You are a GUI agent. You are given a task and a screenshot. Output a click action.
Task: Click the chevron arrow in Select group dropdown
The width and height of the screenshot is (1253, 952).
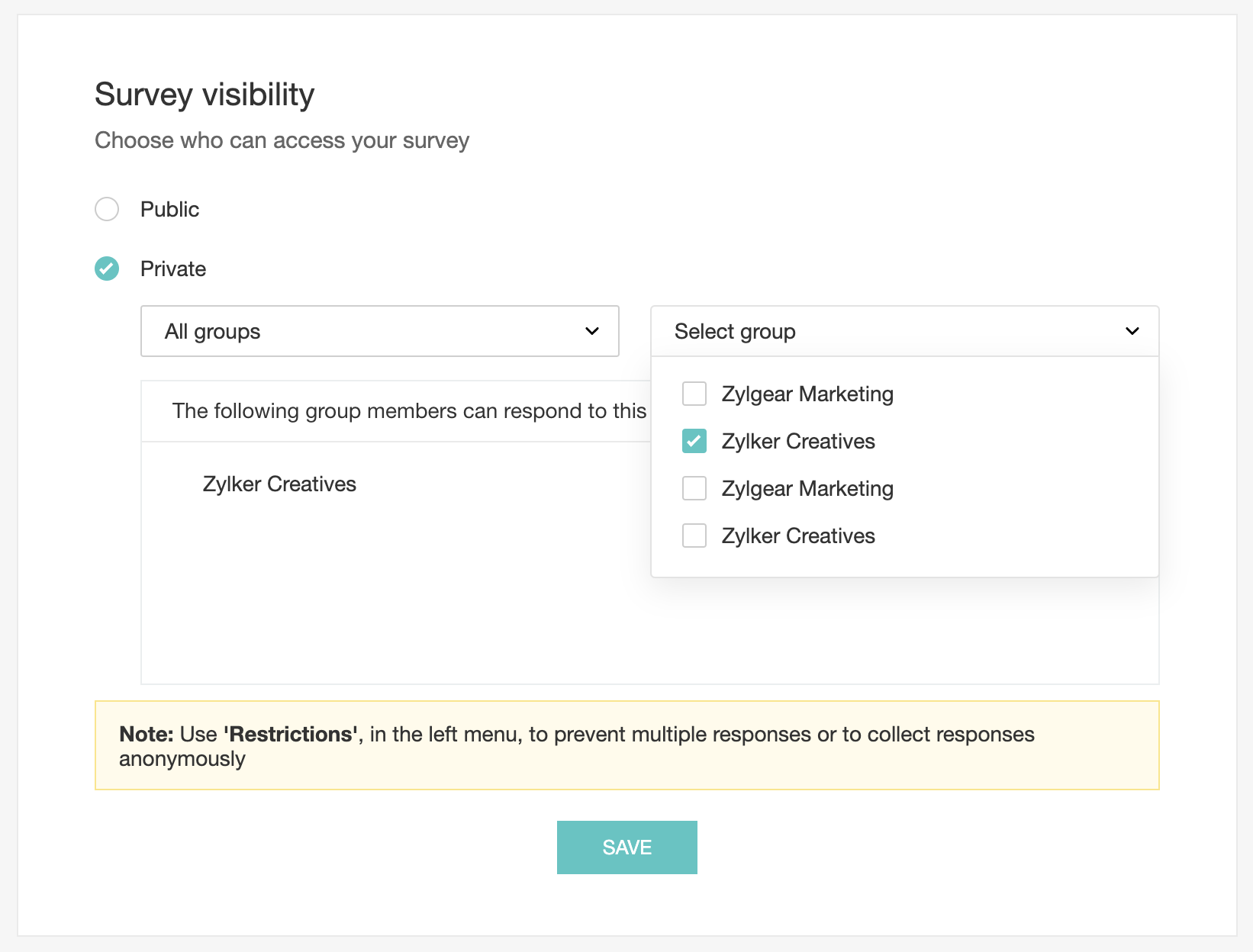tap(1132, 331)
